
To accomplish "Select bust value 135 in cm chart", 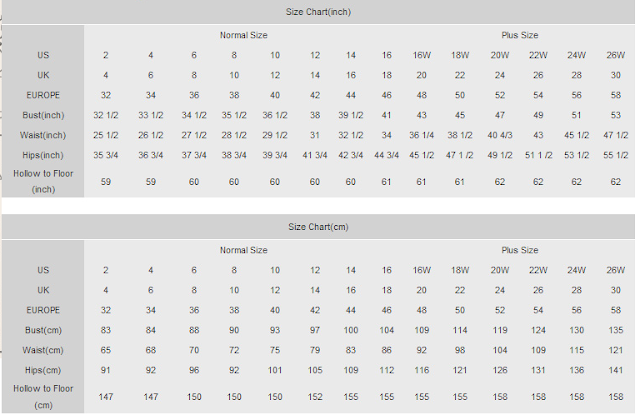I will (616, 330).
